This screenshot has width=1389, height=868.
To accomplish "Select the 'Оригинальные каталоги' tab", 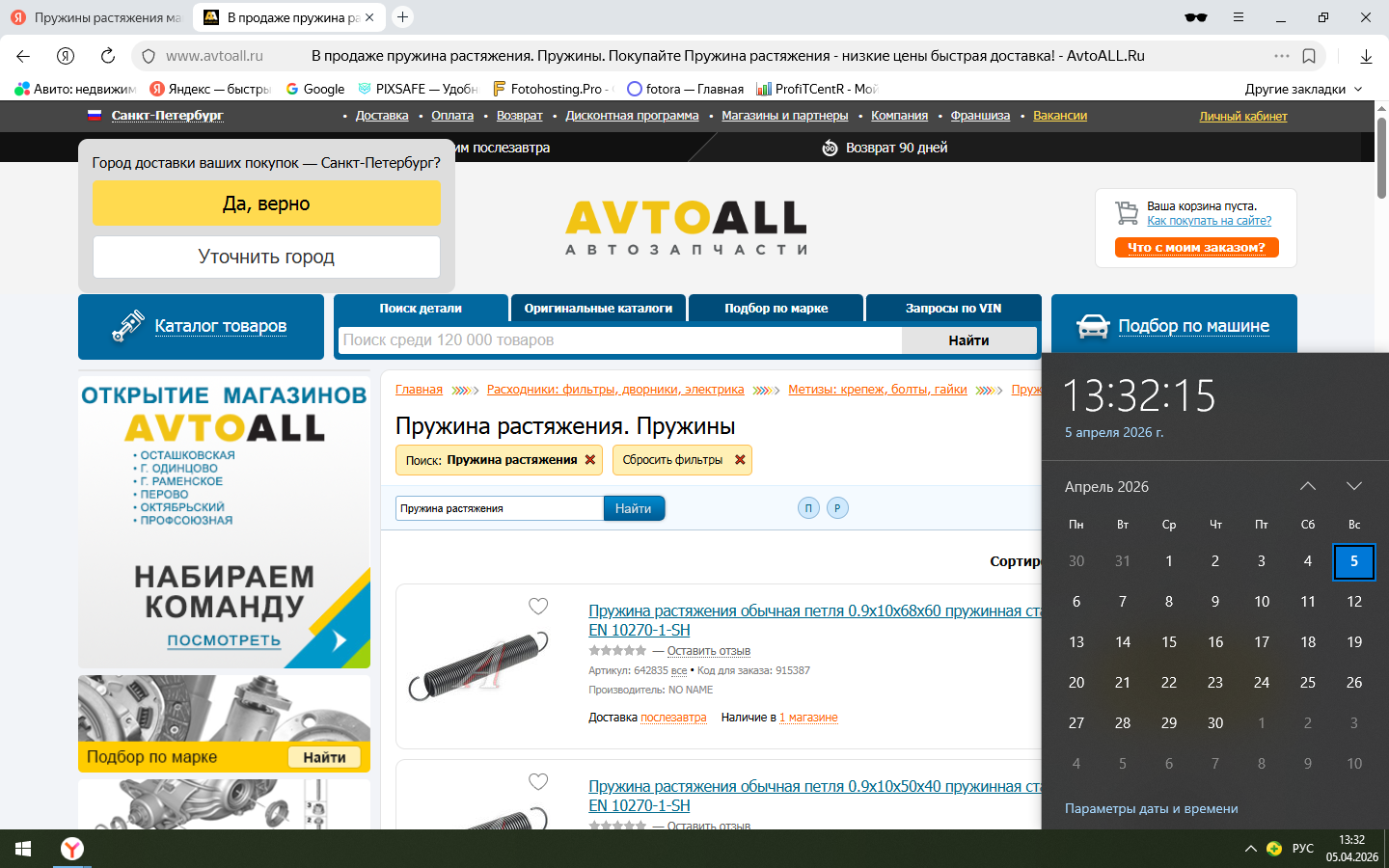I will 598,308.
